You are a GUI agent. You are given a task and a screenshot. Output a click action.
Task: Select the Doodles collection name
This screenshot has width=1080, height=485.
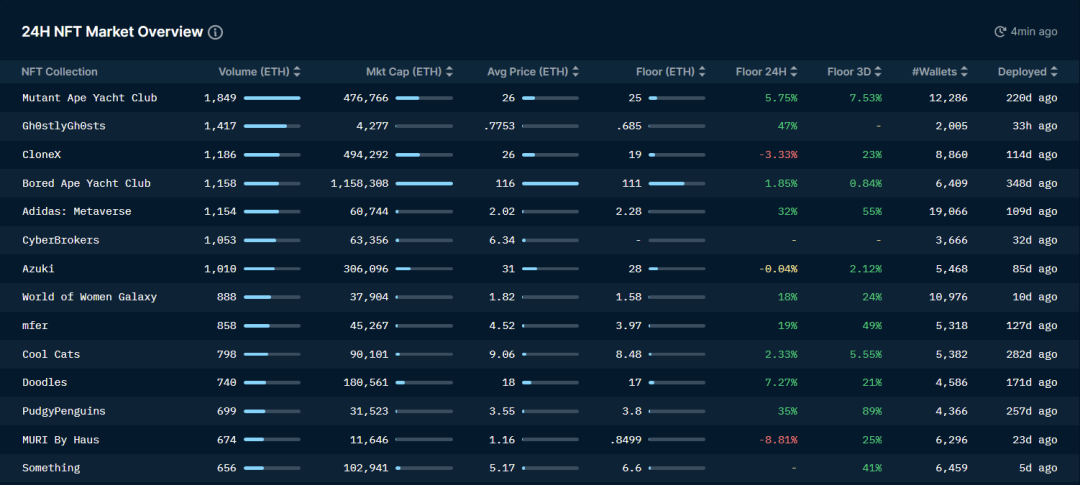pyautogui.click(x=45, y=382)
